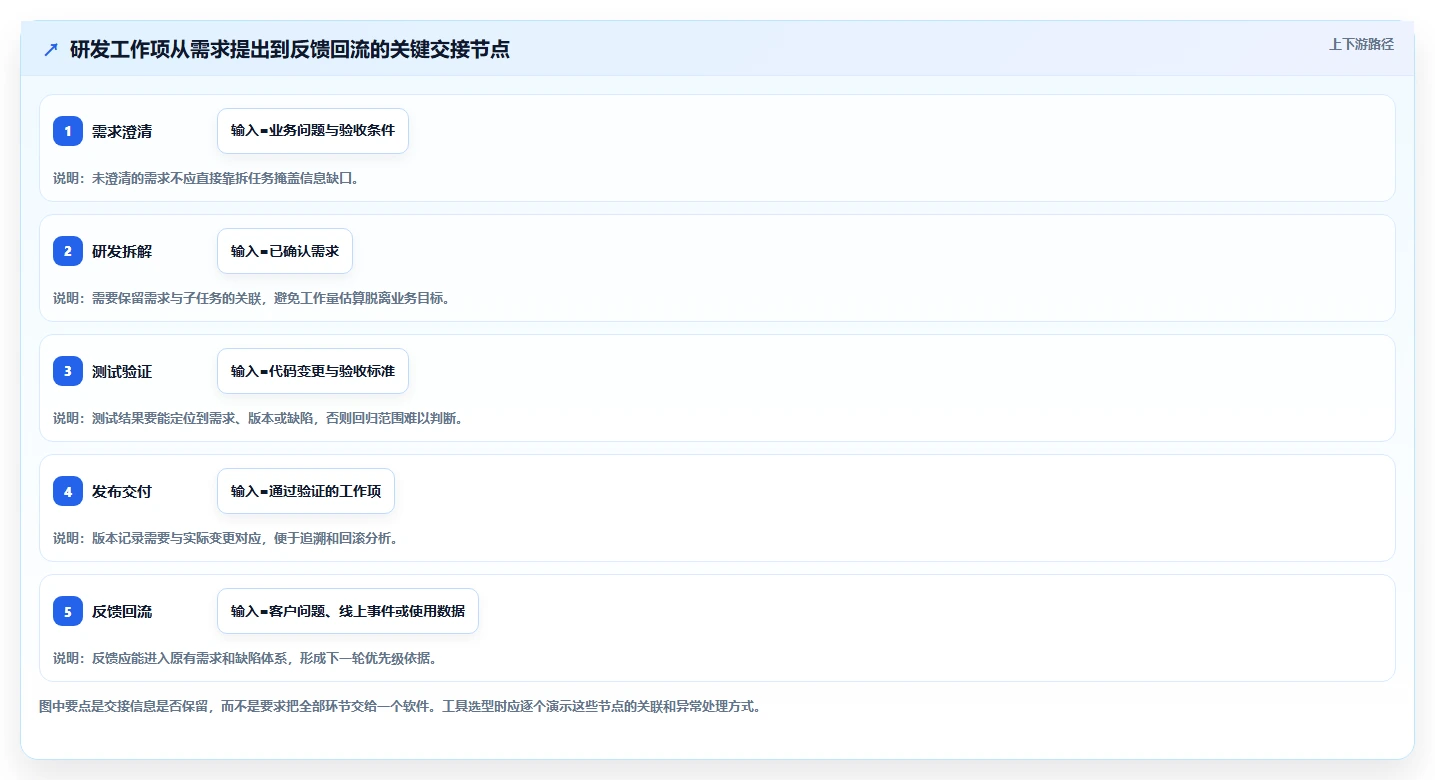
Task: Click the 输入=已确认需求 chip
Action: tap(285, 251)
